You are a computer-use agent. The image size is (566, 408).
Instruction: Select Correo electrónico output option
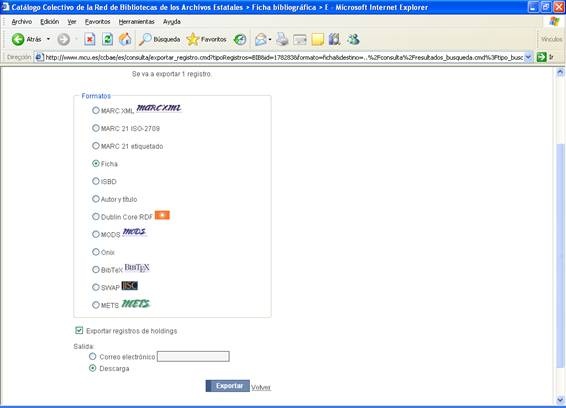[93, 356]
